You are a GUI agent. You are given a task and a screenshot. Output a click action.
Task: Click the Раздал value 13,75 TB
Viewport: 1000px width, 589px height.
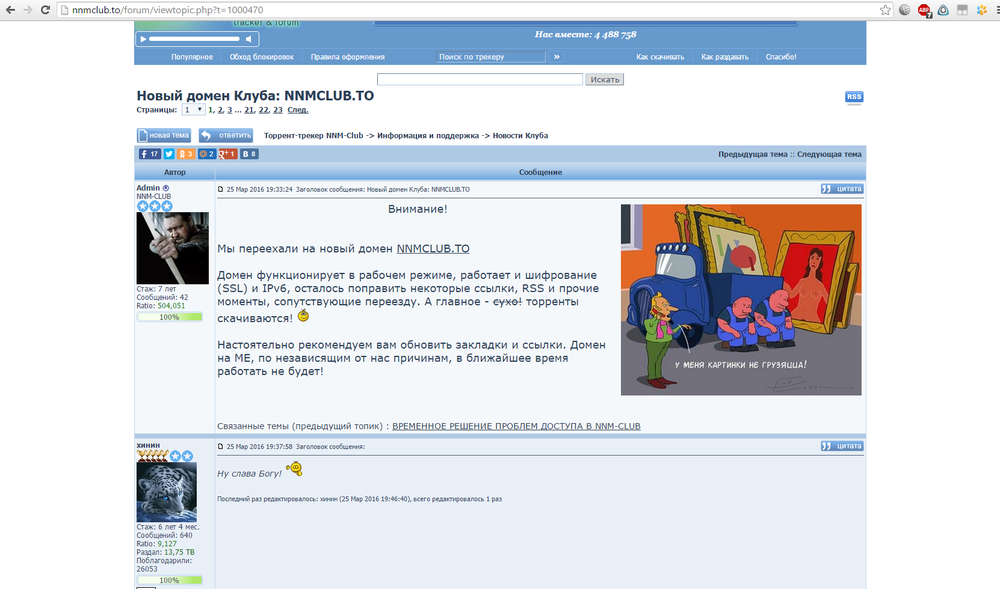(179, 552)
